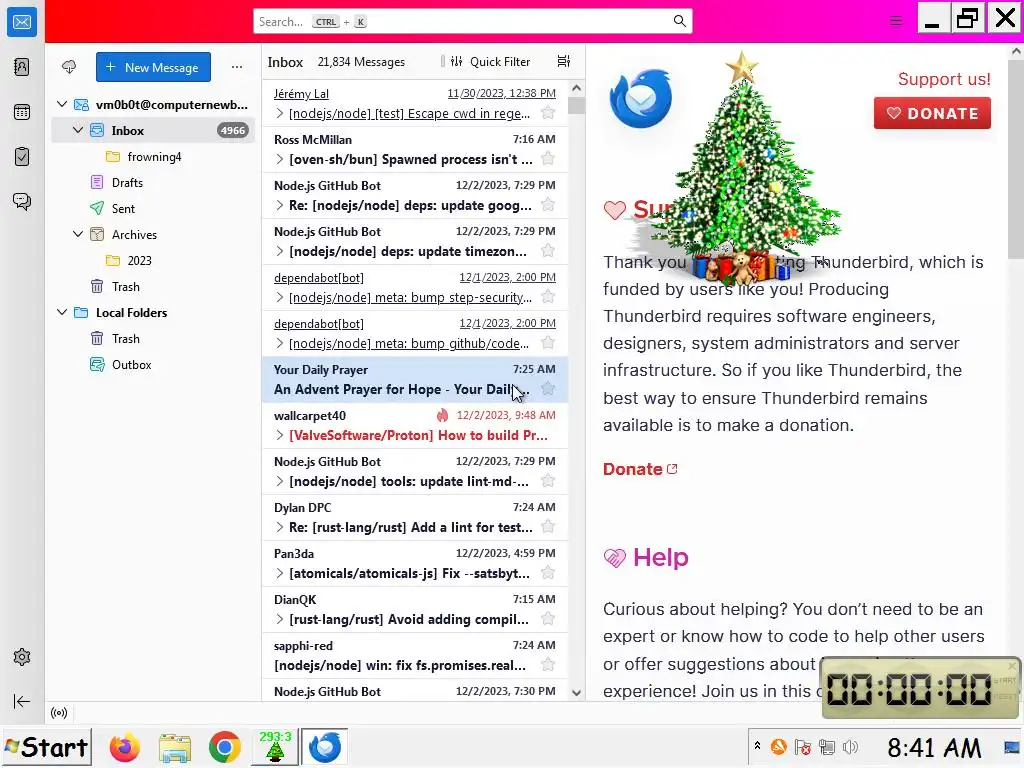Star the Pan3da message
The image size is (1024, 768).
pos(548,573)
